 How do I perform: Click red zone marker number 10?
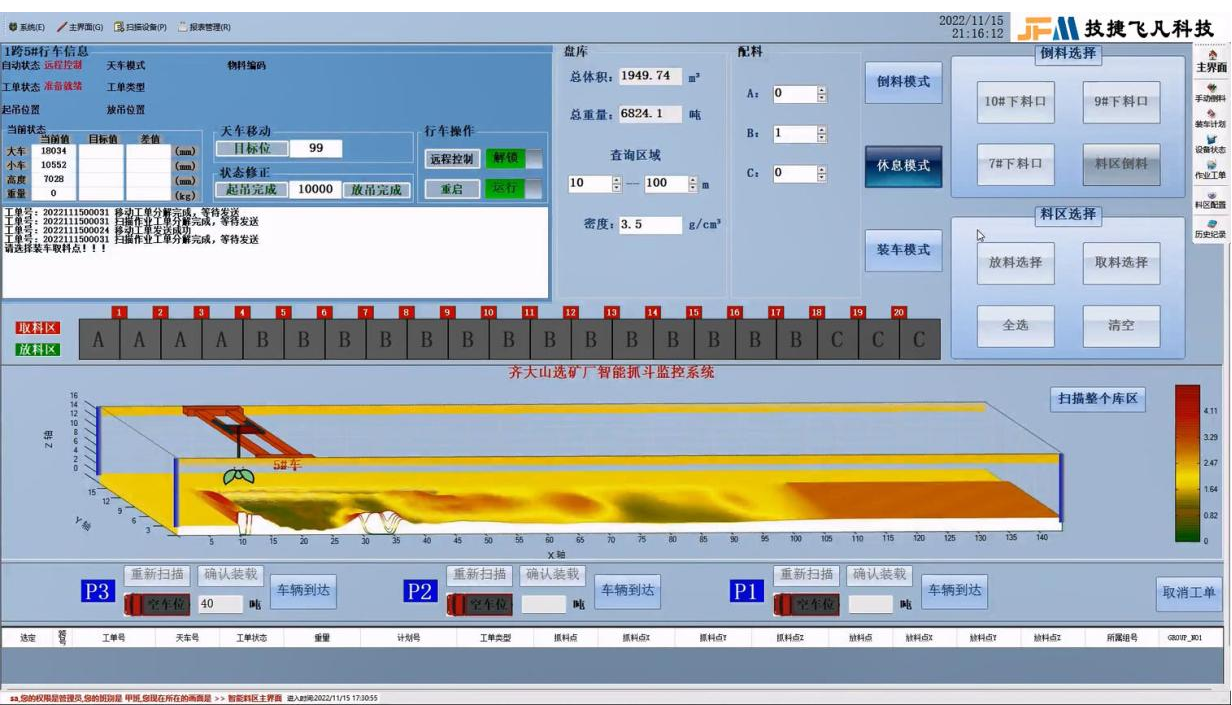click(488, 312)
